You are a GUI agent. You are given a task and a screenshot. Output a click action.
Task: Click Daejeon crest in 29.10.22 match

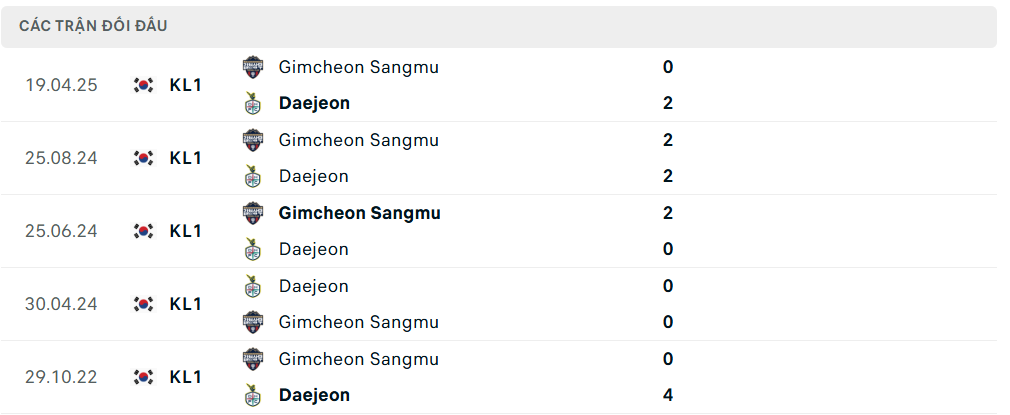tap(252, 395)
